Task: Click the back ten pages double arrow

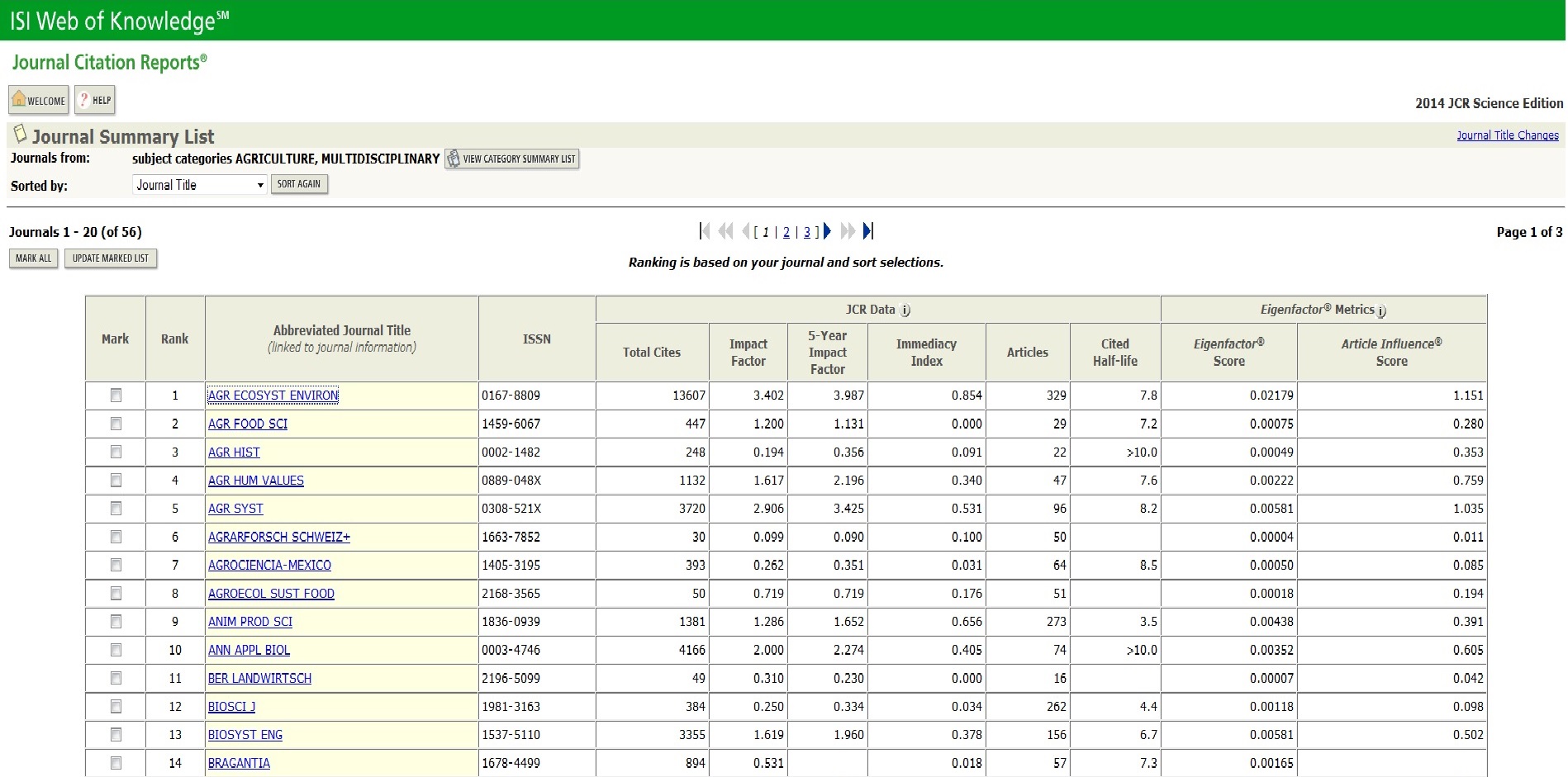Action: [x=725, y=231]
